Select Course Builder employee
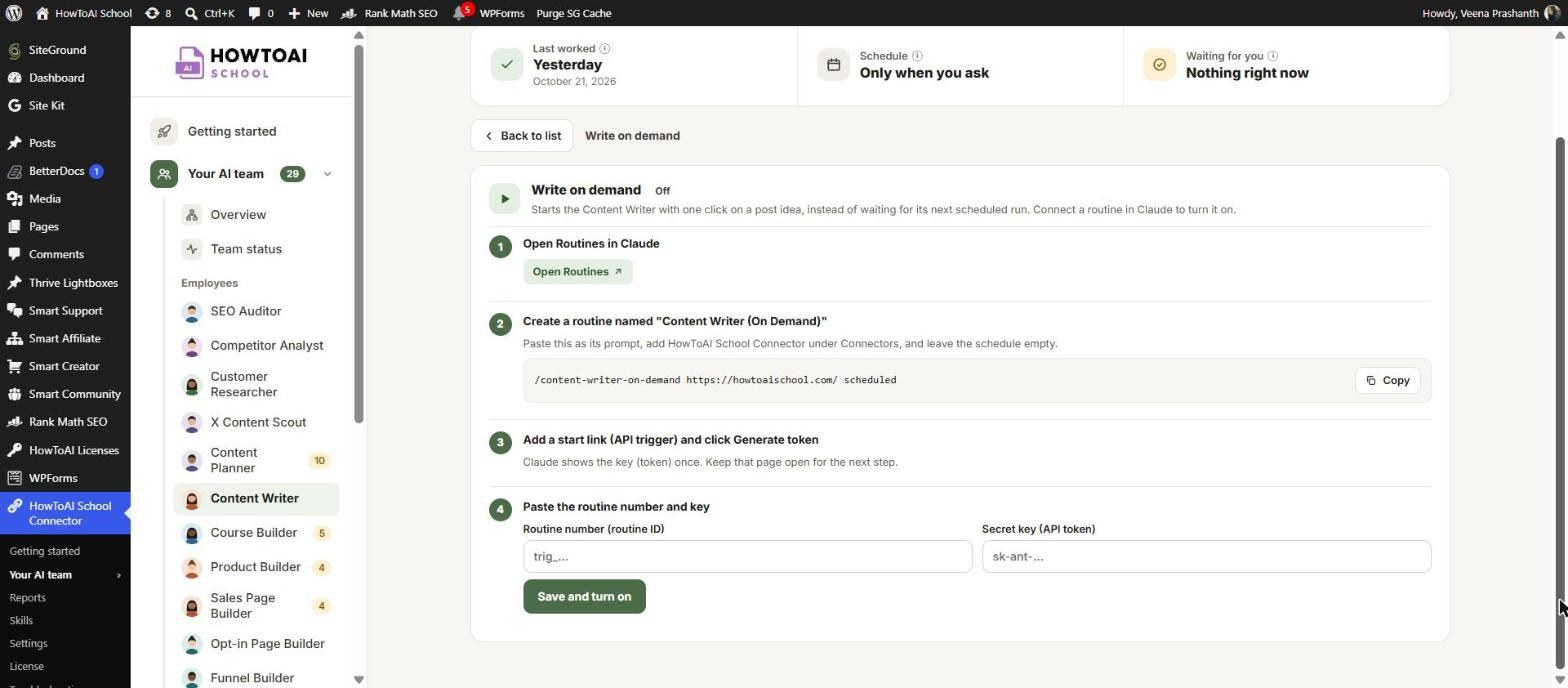This screenshot has height=688, width=1568. (256, 533)
